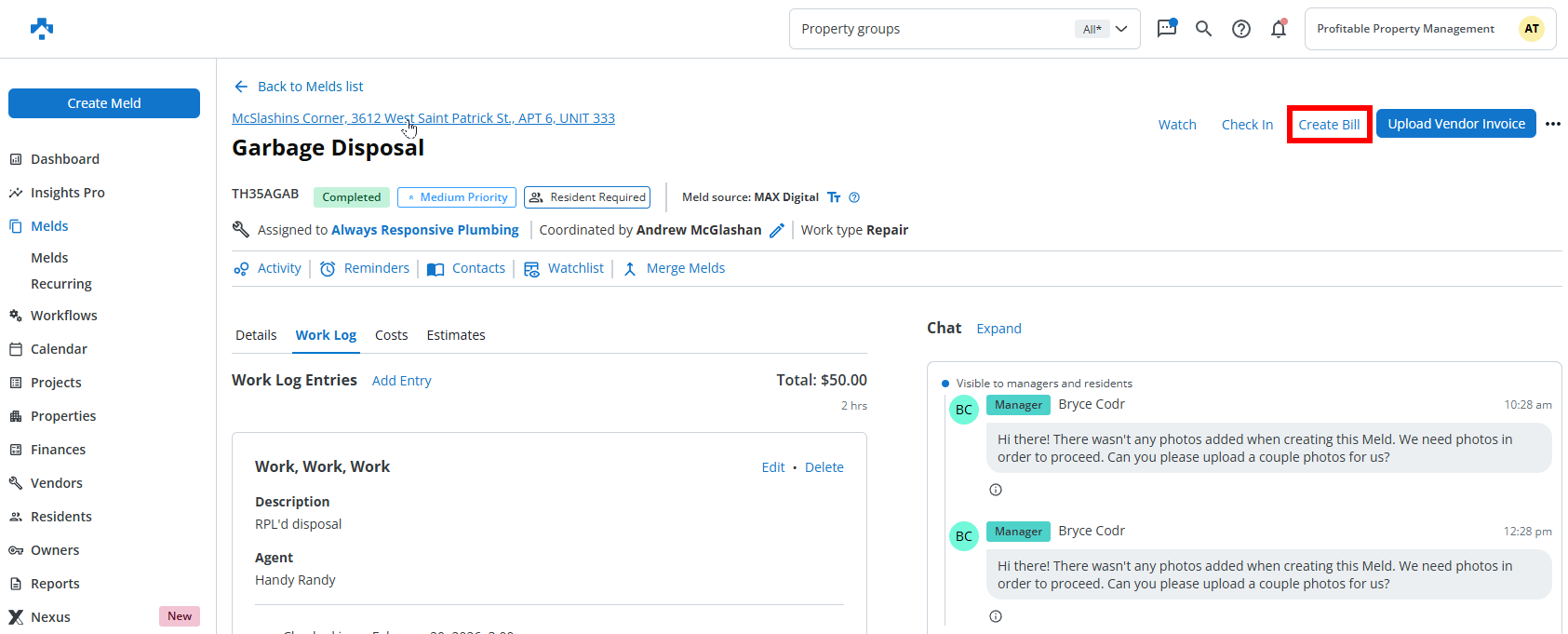Click pencil icon to edit coordinator
1568x634 pixels.
(x=777, y=230)
